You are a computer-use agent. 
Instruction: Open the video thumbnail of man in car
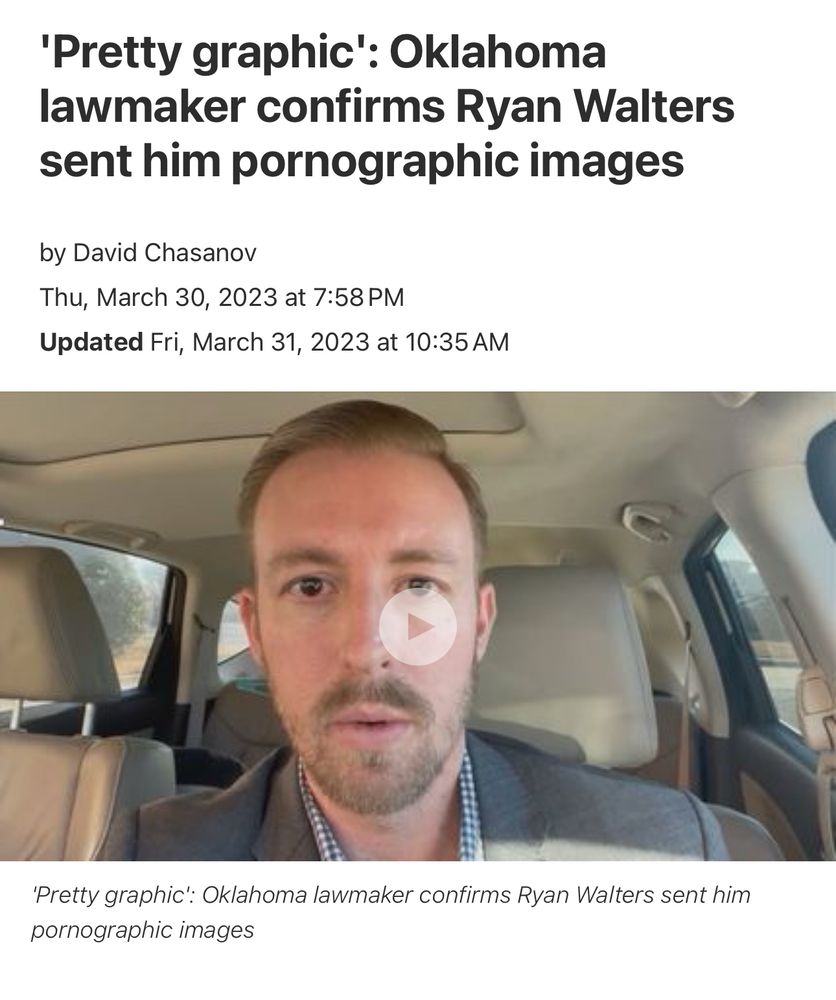point(418,626)
